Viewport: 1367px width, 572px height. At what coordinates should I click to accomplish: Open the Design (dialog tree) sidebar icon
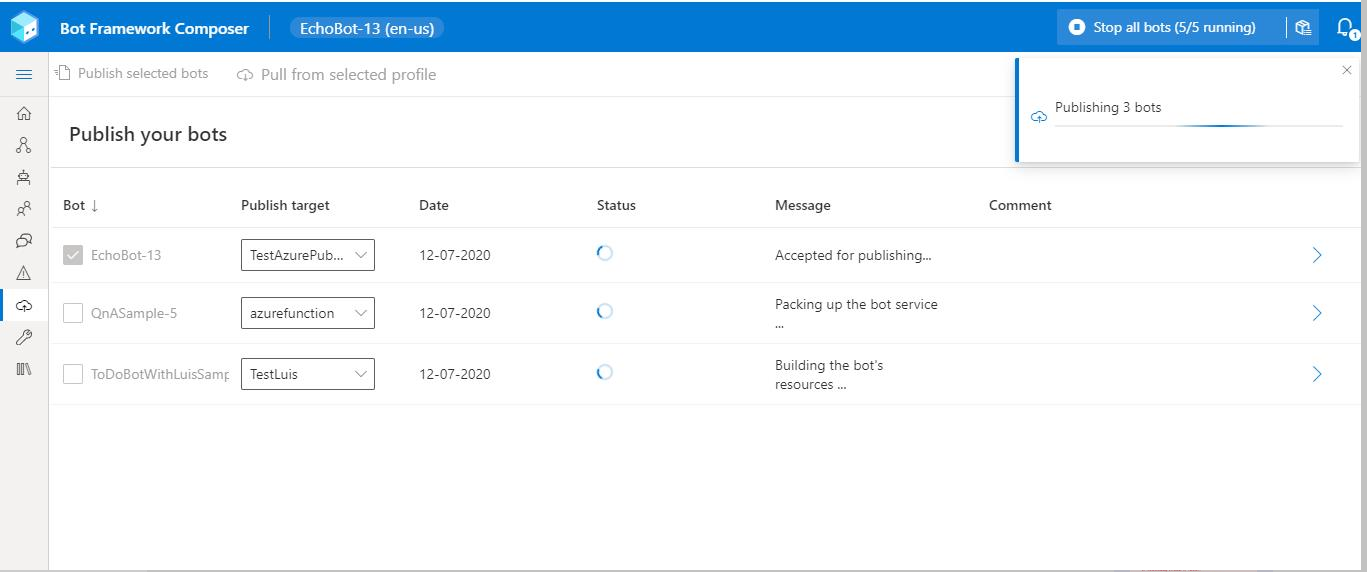pyautogui.click(x=24, y=146)
